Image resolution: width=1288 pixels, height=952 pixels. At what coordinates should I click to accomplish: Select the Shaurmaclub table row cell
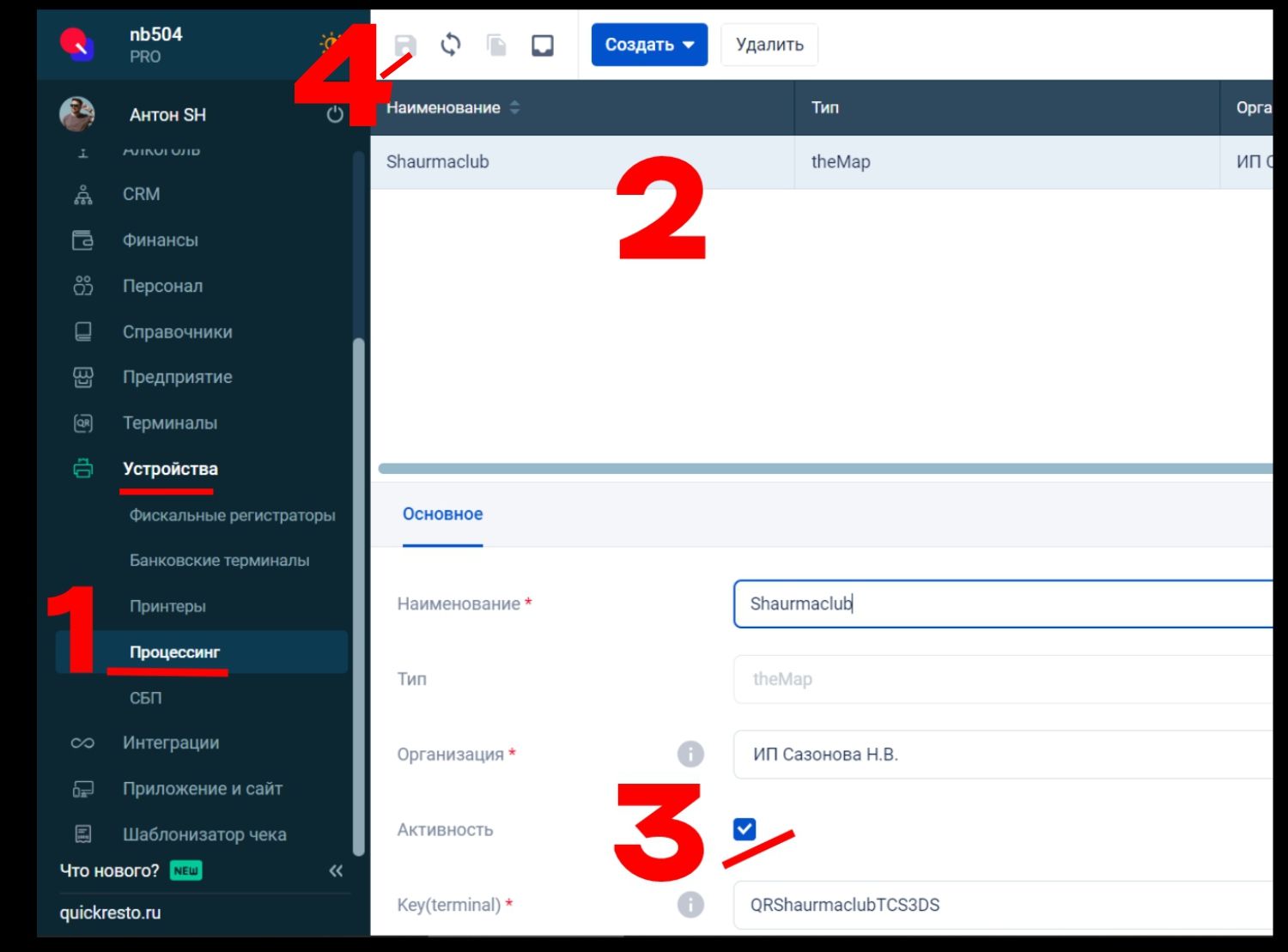(x=582, y=161)
